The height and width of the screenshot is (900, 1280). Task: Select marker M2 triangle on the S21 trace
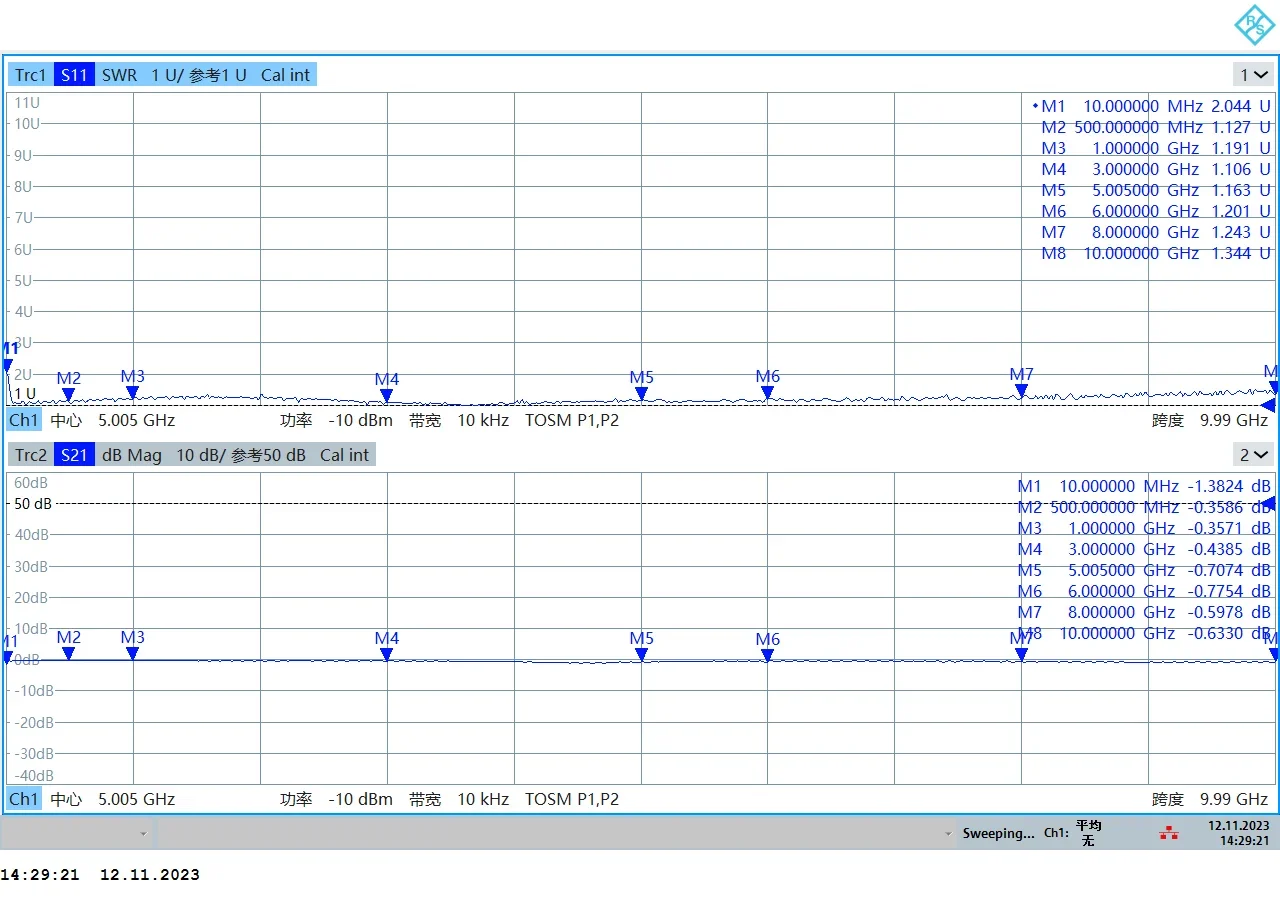click(68, 654)
